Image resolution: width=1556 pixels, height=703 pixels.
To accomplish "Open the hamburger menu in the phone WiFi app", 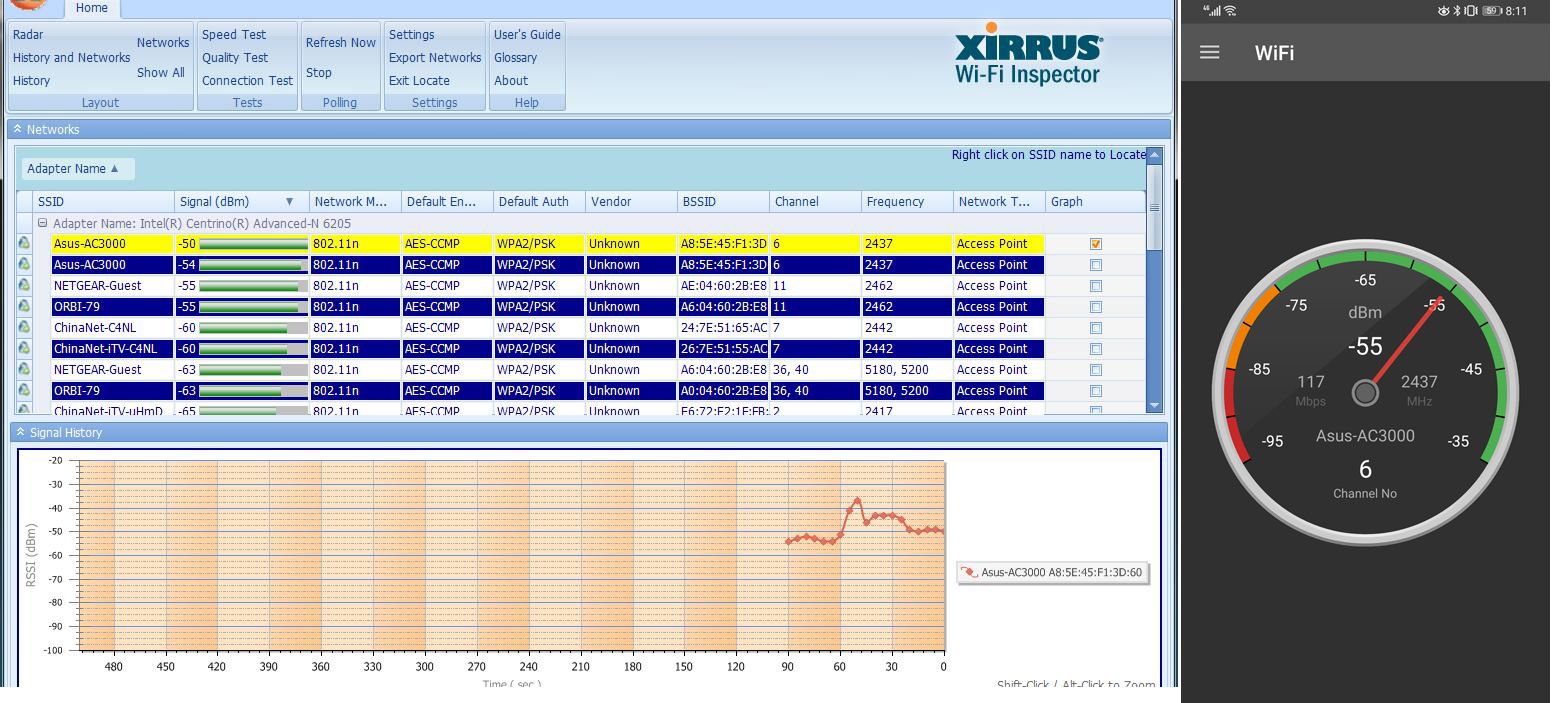I will pyautogui.click(x=1209, y=52).
